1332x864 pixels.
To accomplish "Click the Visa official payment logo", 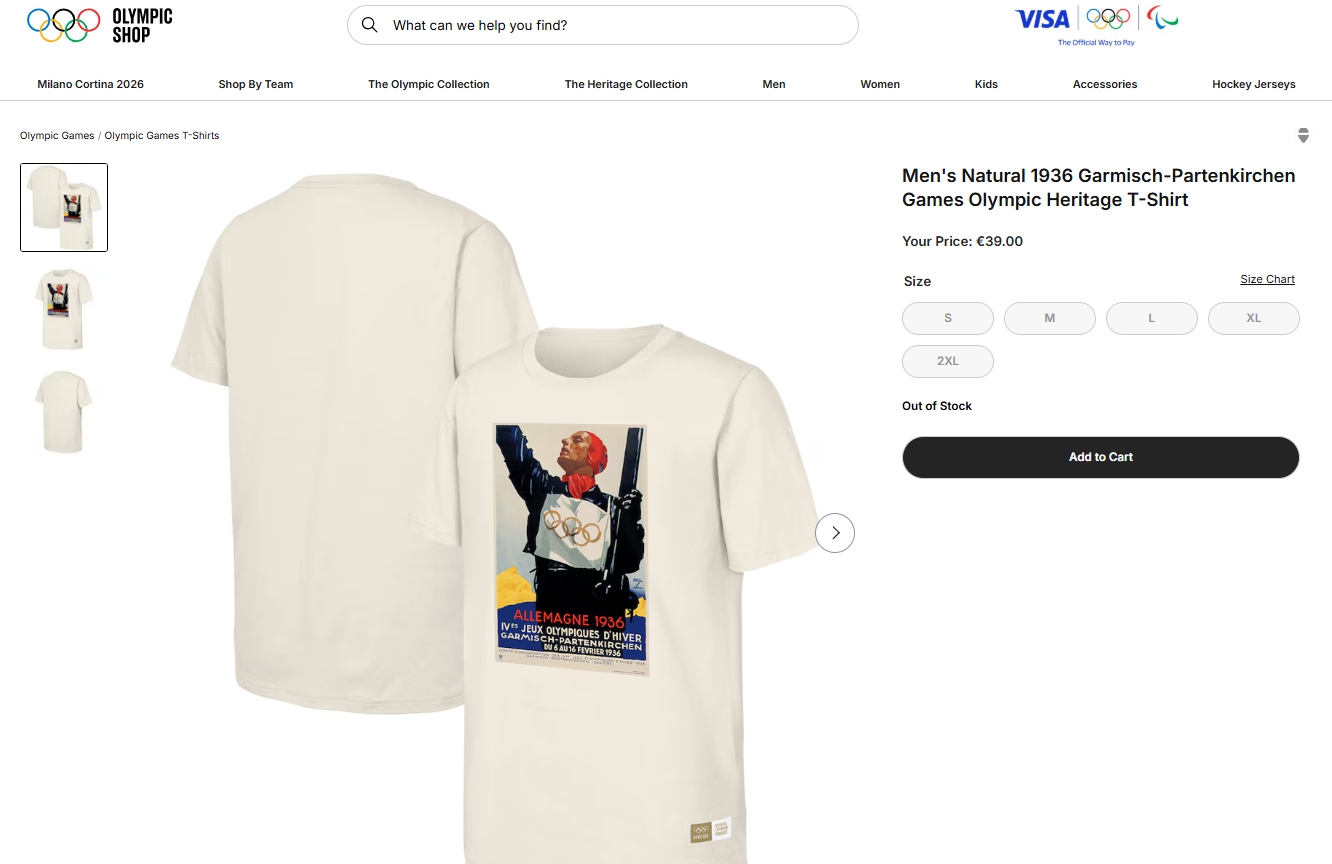I will [1042, 19].
